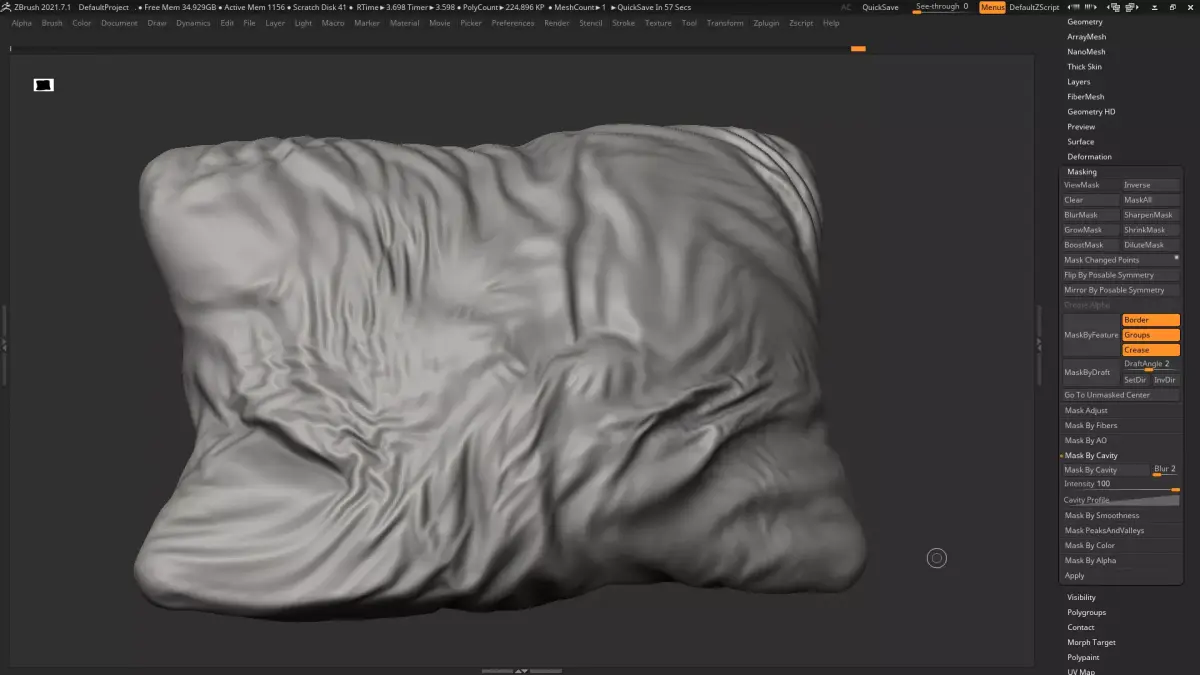
Task: Expand the Polypaint subpalette
Action: click(x=1083, y=658)
